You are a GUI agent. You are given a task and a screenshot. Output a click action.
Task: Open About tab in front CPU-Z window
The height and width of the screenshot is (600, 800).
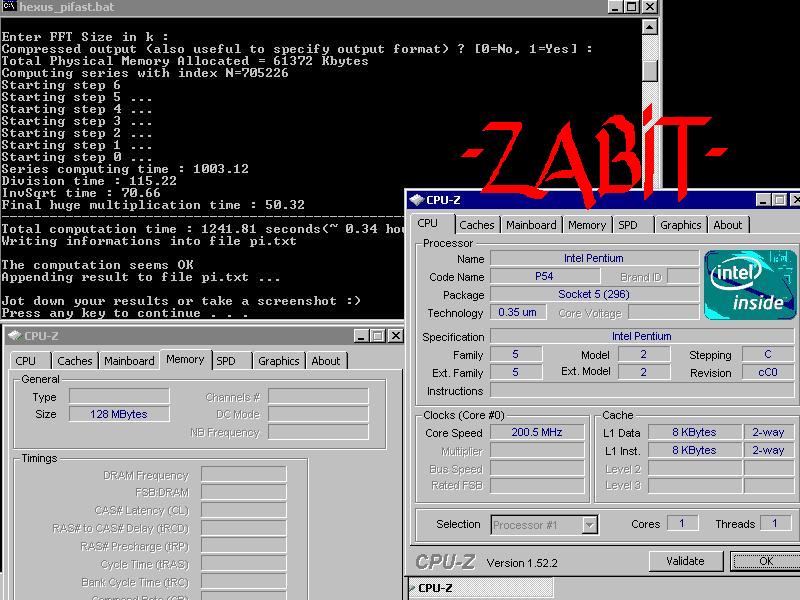tap(728, 225)
